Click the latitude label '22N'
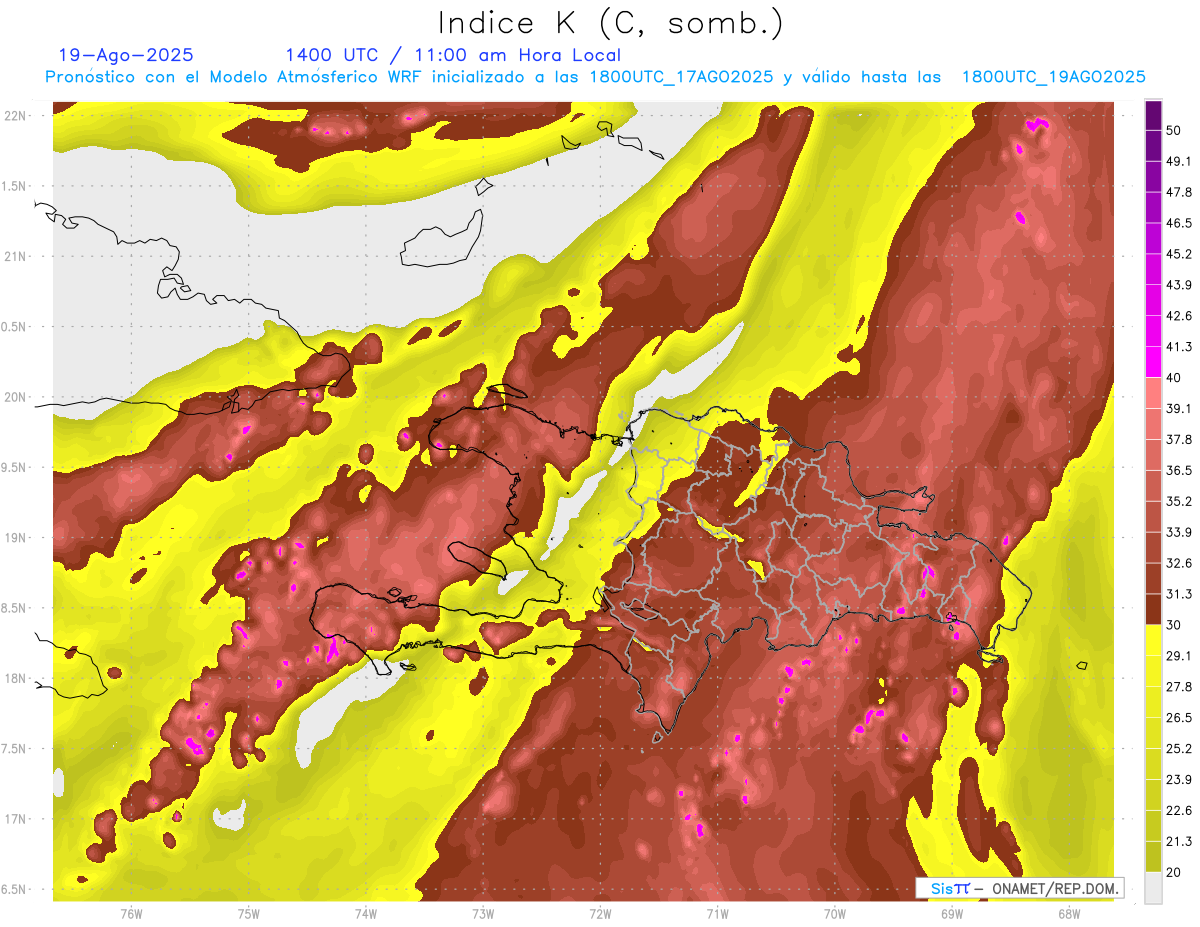Image resolution: width=1200 pixels, height=927 pixels. coord(16,116)
